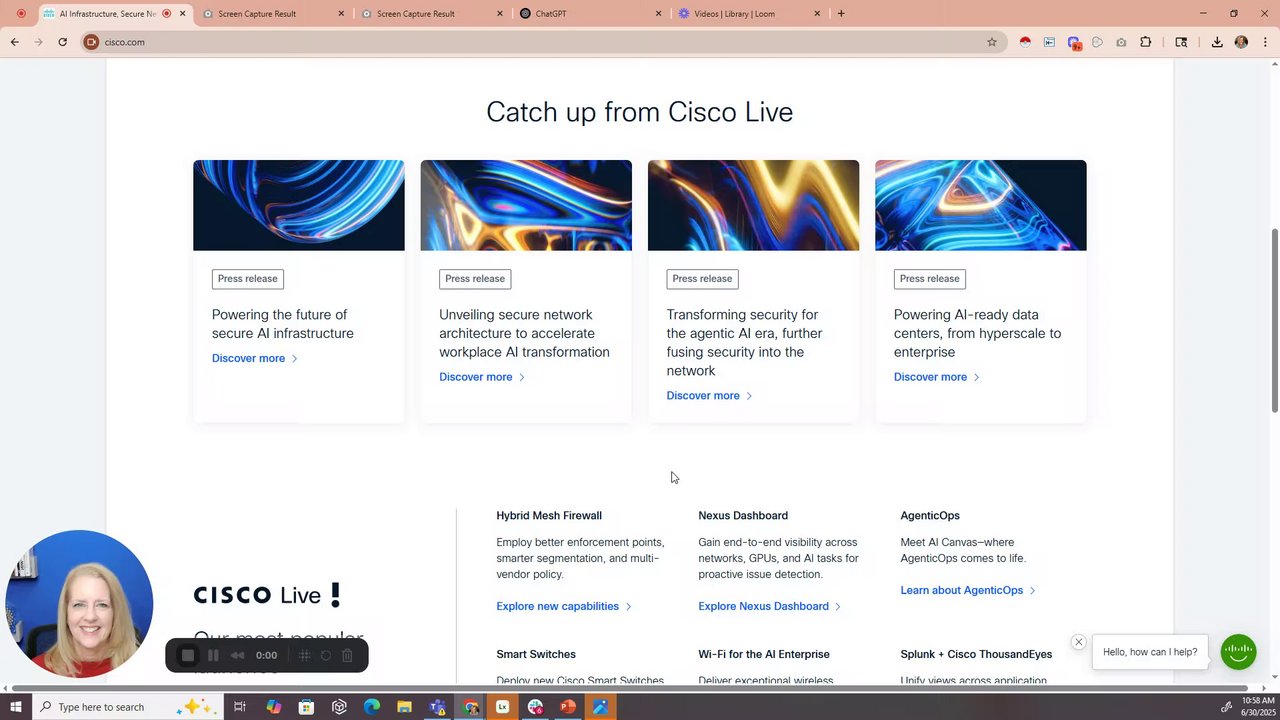Open Discover more under 'Unveiling secure network architecture'

482,377
